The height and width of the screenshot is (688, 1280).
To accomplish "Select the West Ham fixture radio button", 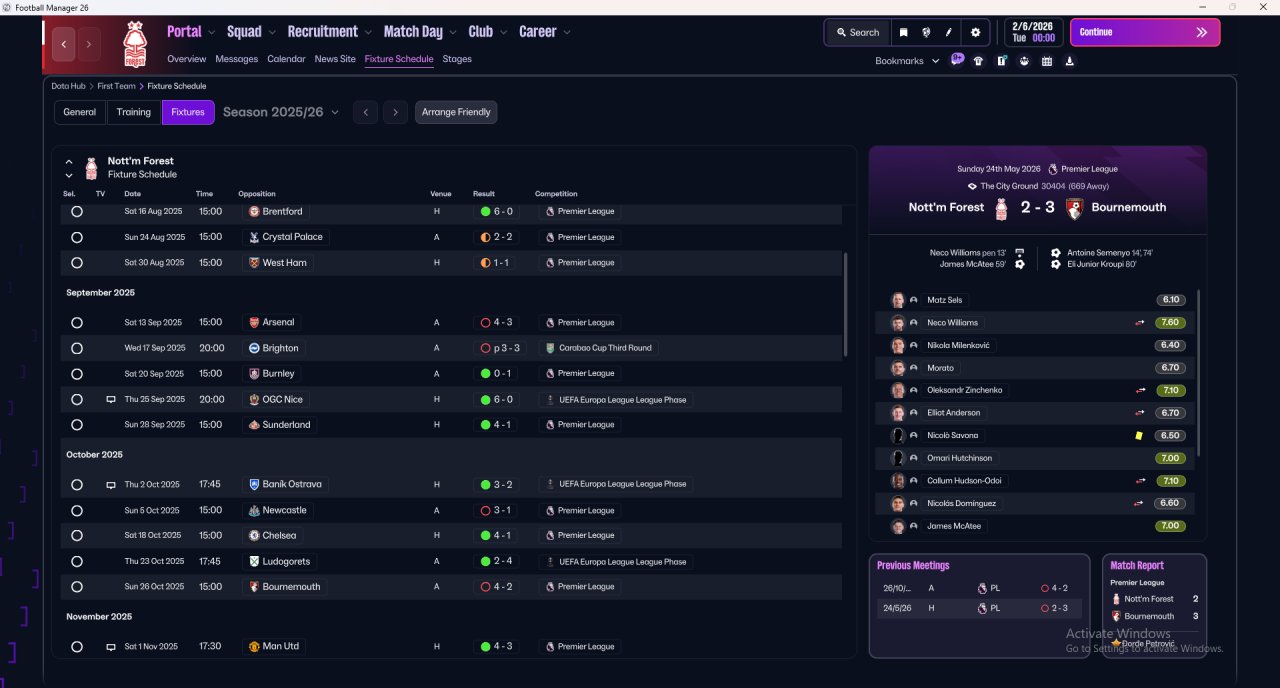I will (x=77, y=263).
